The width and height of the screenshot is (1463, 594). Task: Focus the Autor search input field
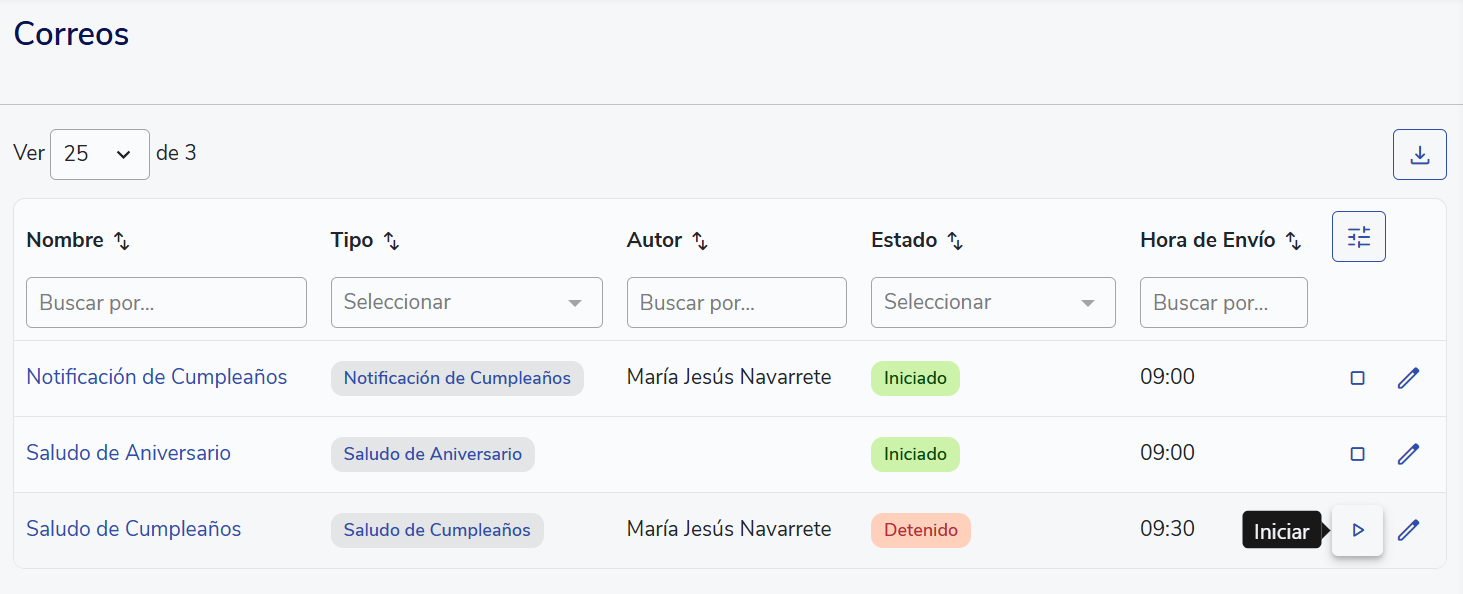click(736, 302)
